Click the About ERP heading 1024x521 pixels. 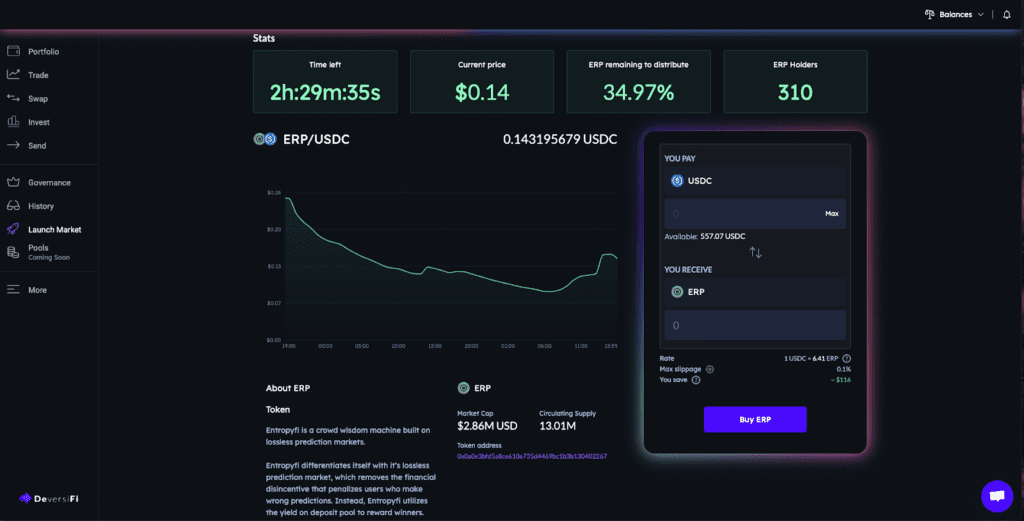[288, 388]
